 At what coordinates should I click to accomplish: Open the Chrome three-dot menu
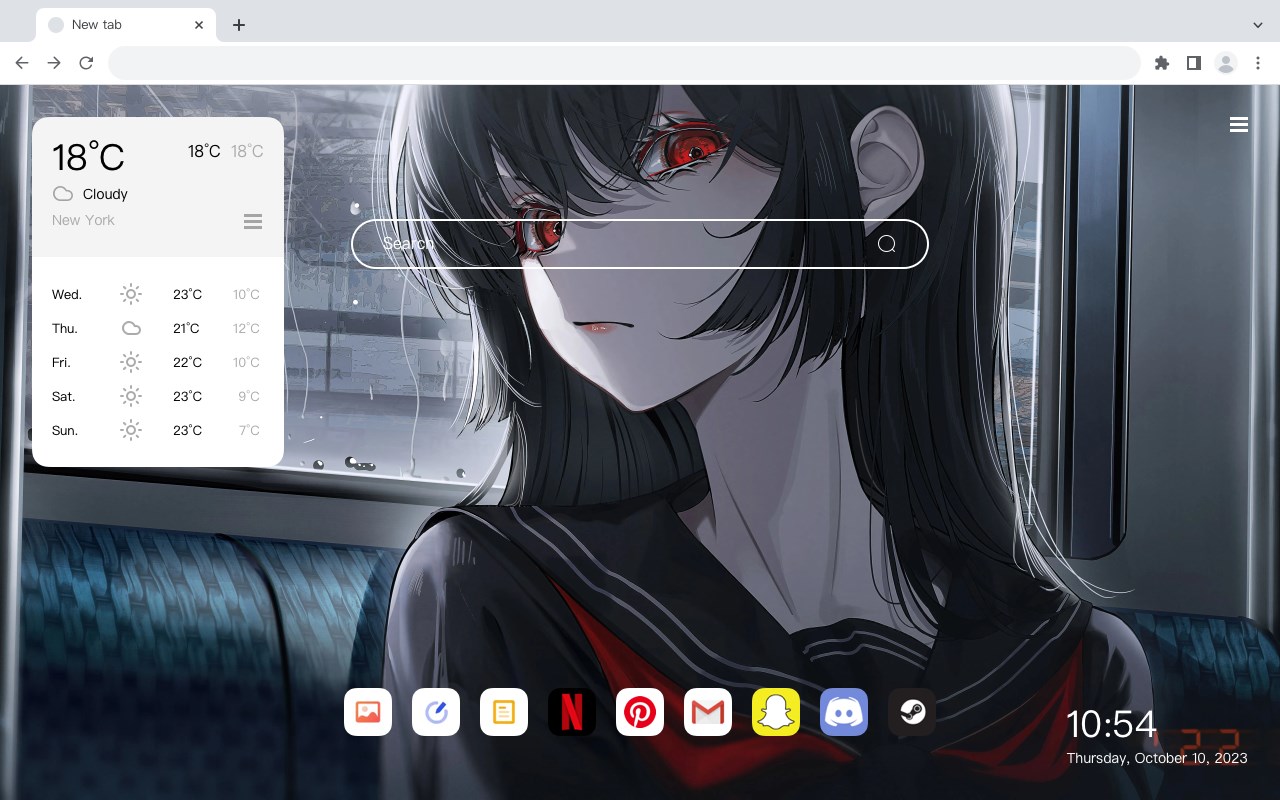pos(1258,63)
